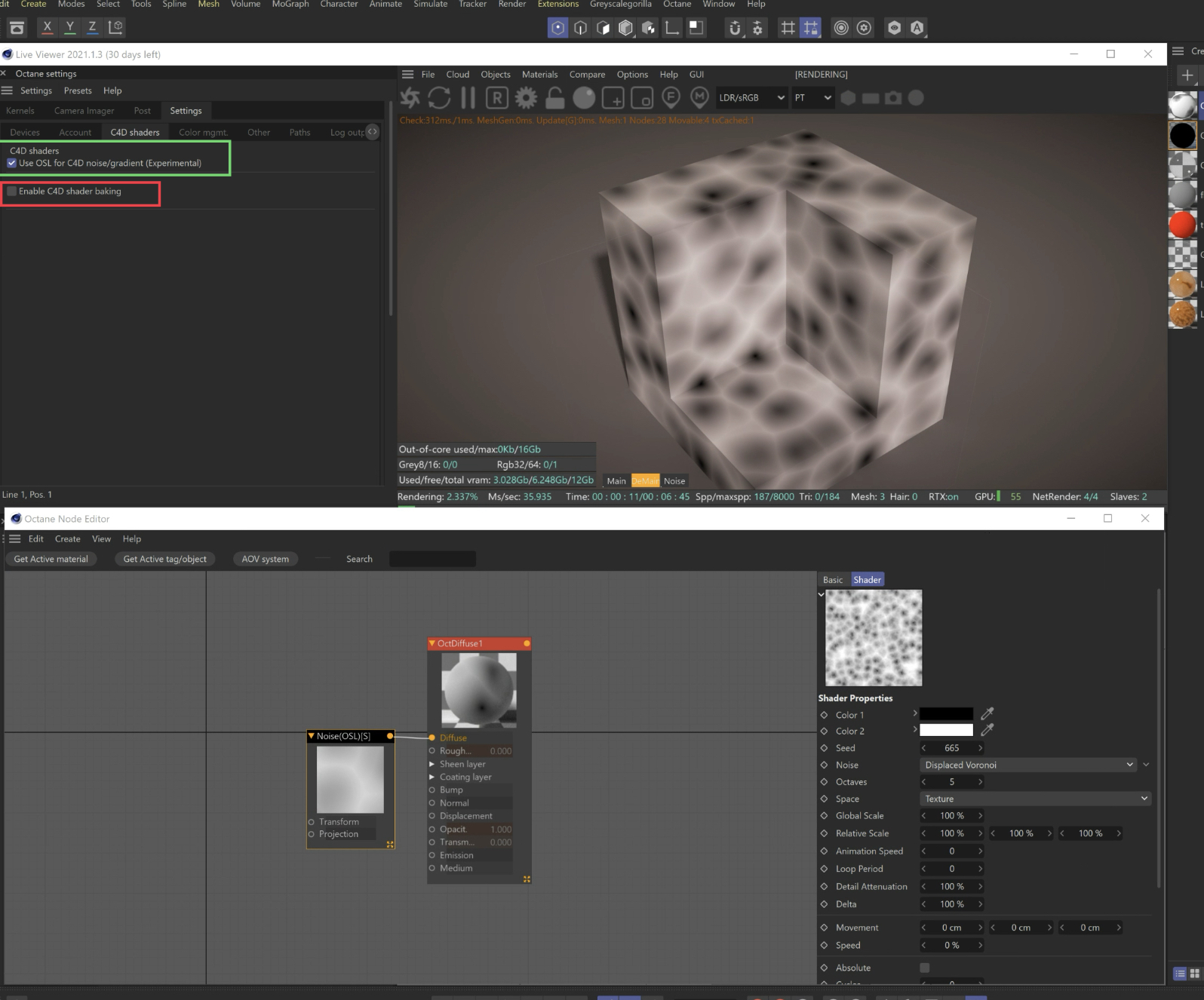The width and height of the screenshot is (1204, 1000).
Task: Enable the snap magnet icon in top toolbar
Action: [735, 28]
